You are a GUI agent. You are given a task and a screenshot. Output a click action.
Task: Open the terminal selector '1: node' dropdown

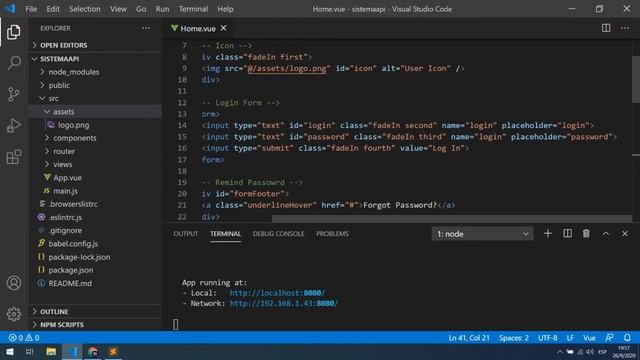482,234
